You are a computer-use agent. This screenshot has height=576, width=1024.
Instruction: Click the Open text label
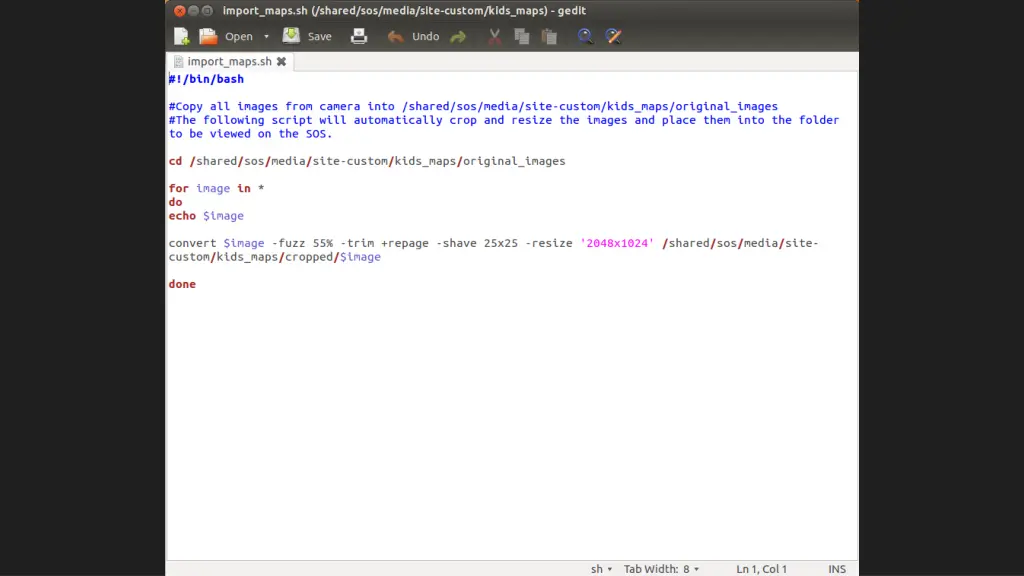[239, 37]
